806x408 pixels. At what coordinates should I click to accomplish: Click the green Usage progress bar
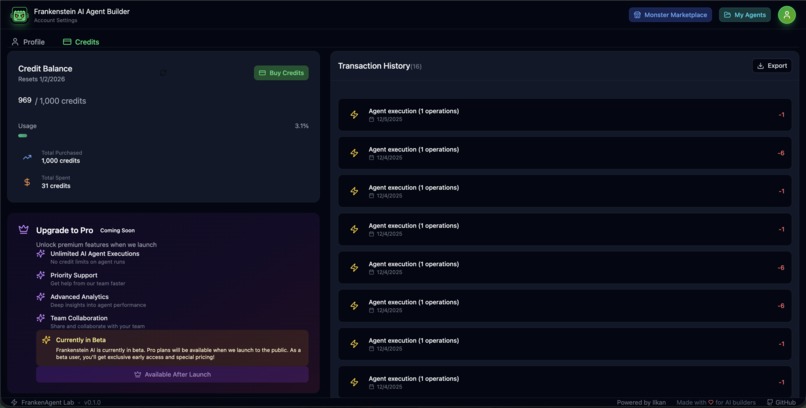[23, 136]
